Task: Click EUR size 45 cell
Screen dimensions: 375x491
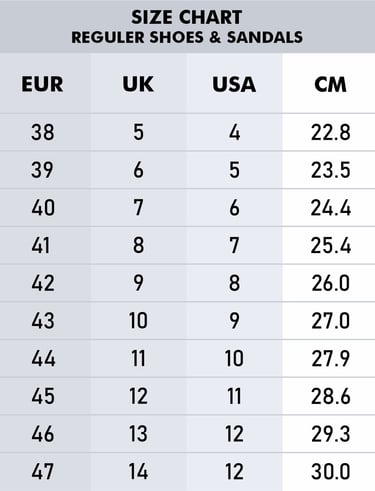Action: [x=43, y=396]
